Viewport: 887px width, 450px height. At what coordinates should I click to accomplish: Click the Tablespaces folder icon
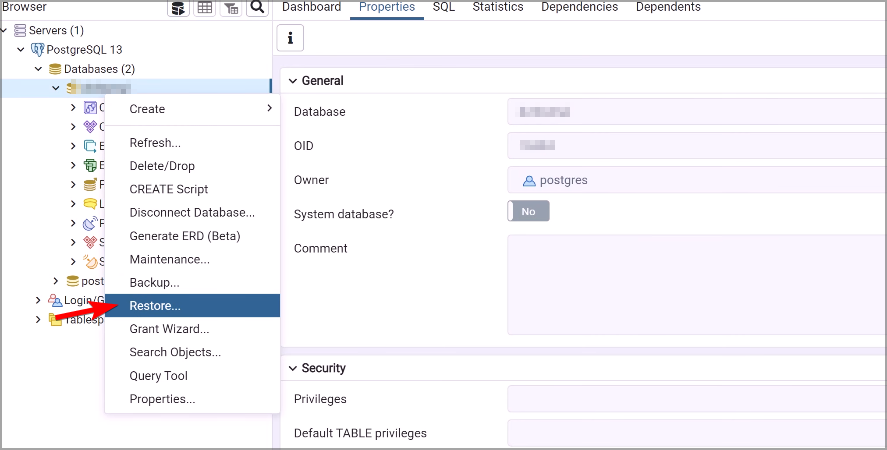click(55, 319)
